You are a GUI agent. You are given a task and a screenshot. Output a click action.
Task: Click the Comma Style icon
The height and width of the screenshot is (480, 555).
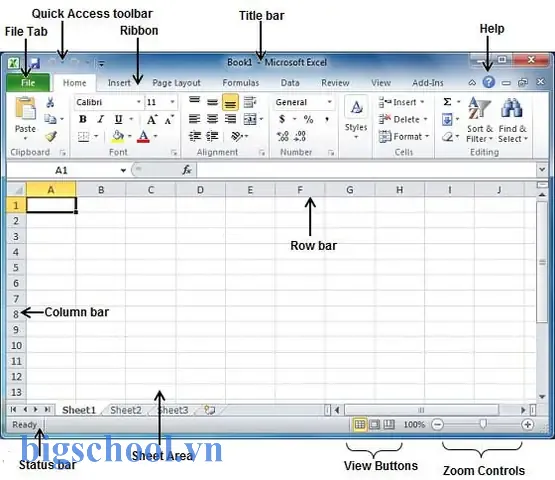[x=327, y=120]
